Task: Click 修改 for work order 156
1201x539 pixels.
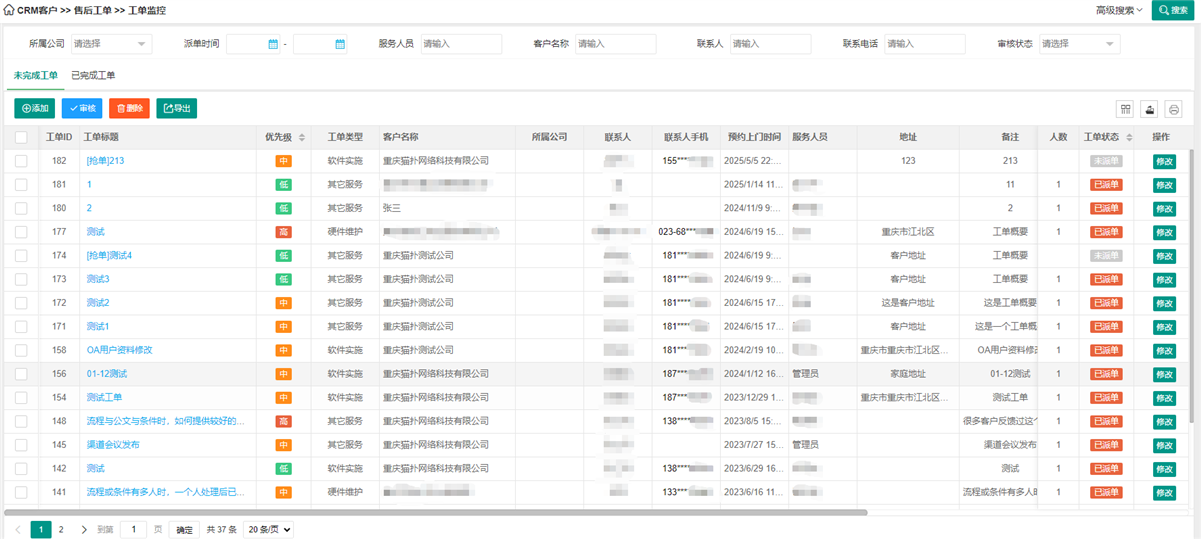Action: 1164,374
